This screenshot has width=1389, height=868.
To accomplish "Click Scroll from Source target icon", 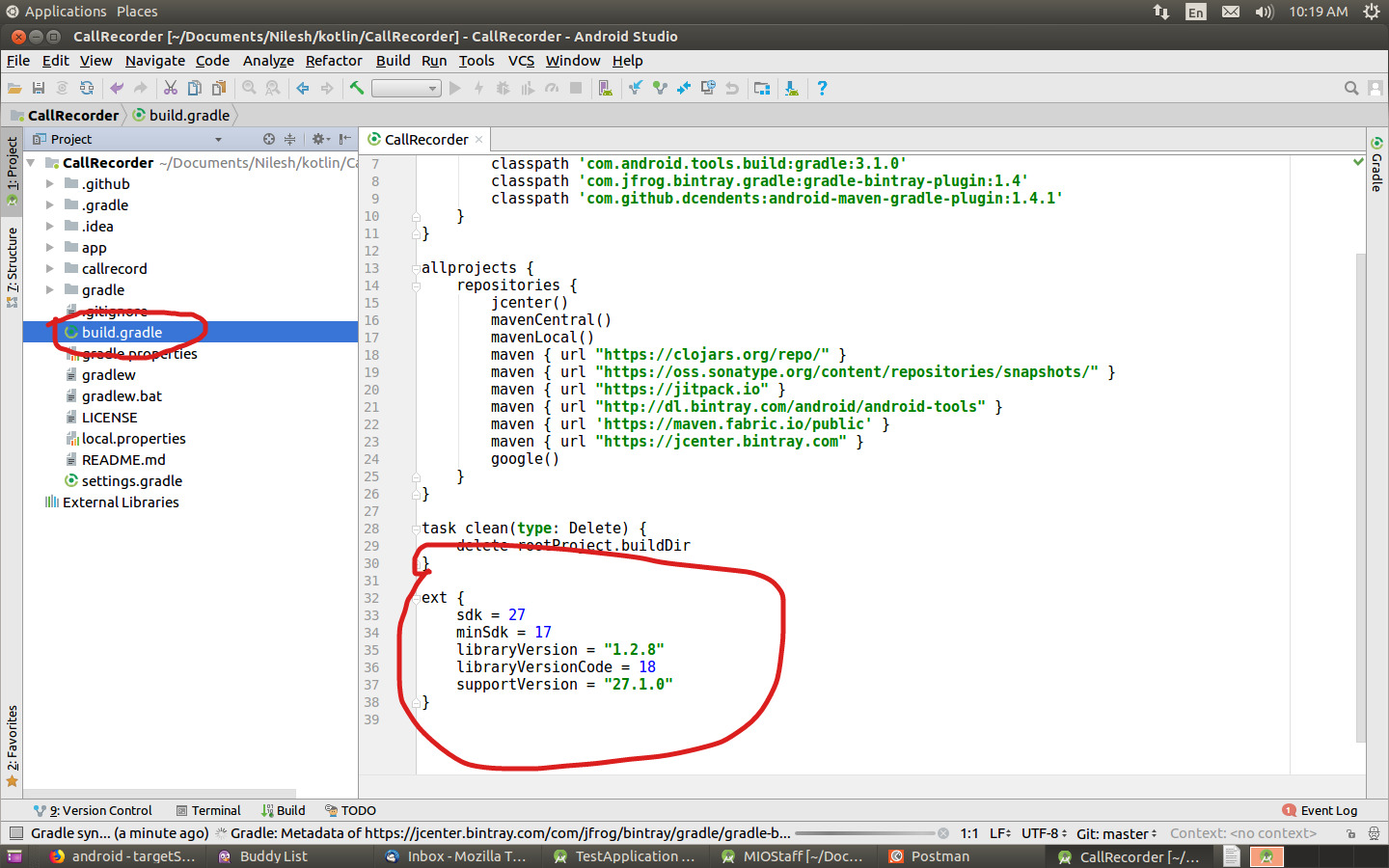I will (x=269, y=139).
